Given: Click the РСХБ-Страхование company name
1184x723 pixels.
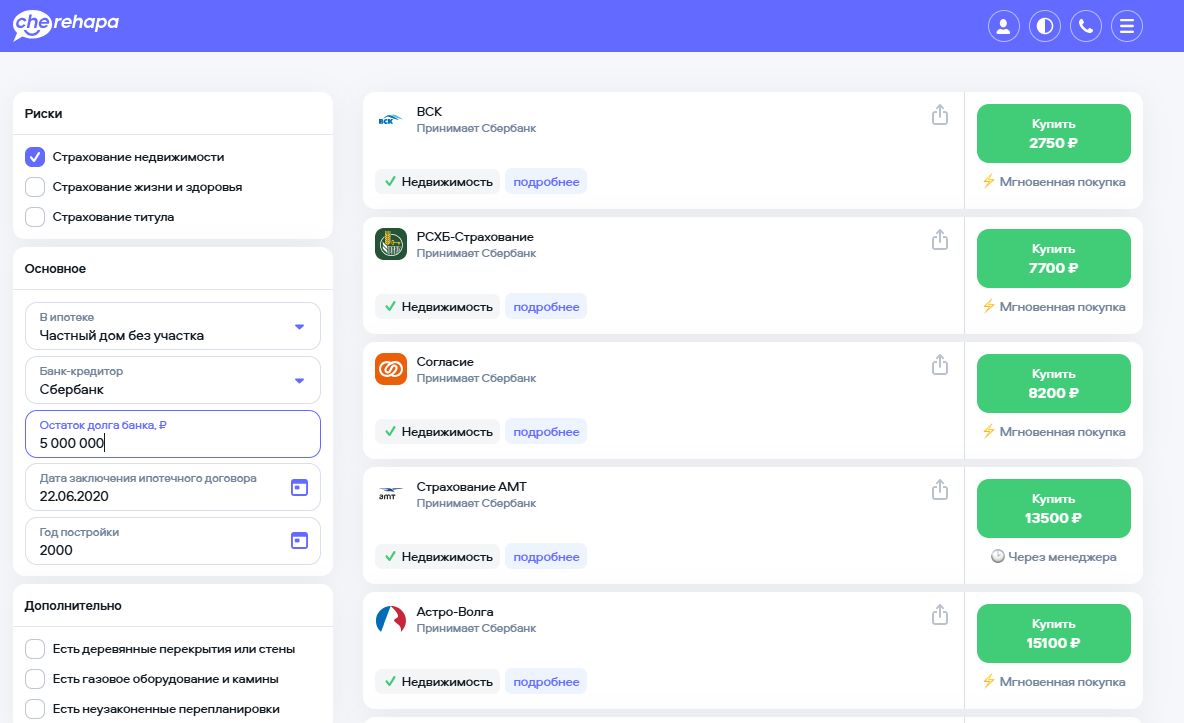Looking at the screenshot, I should [x=475, y=236].
